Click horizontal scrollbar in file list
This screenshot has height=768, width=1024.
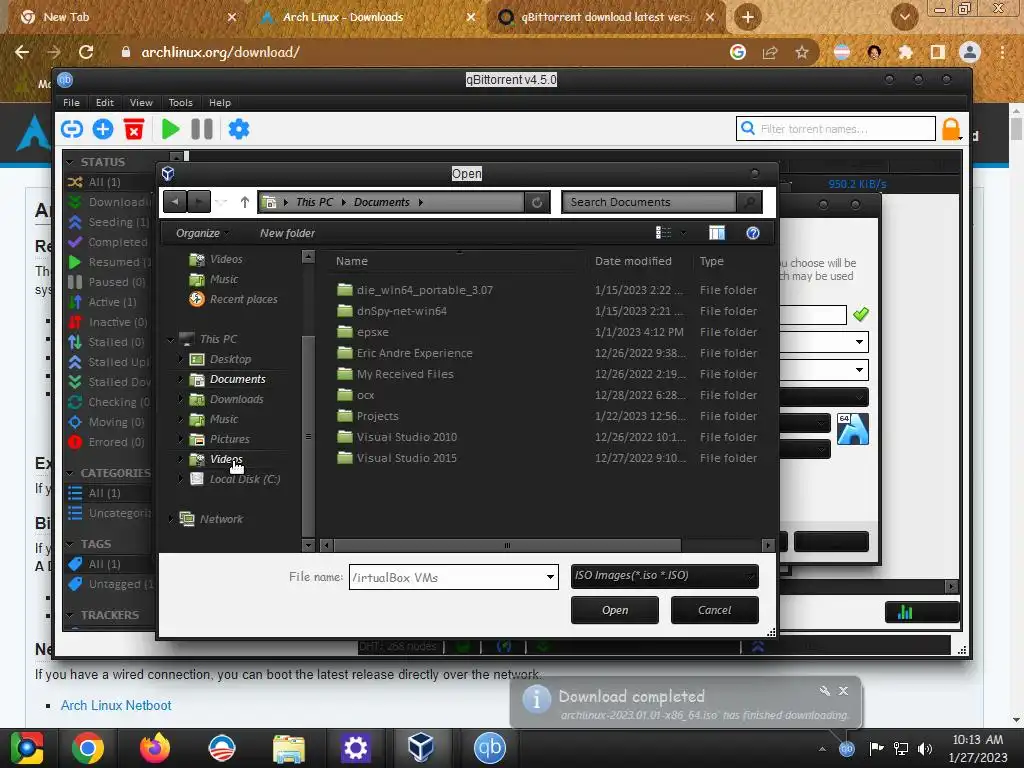pyautogui.click(x=507, y=545)
